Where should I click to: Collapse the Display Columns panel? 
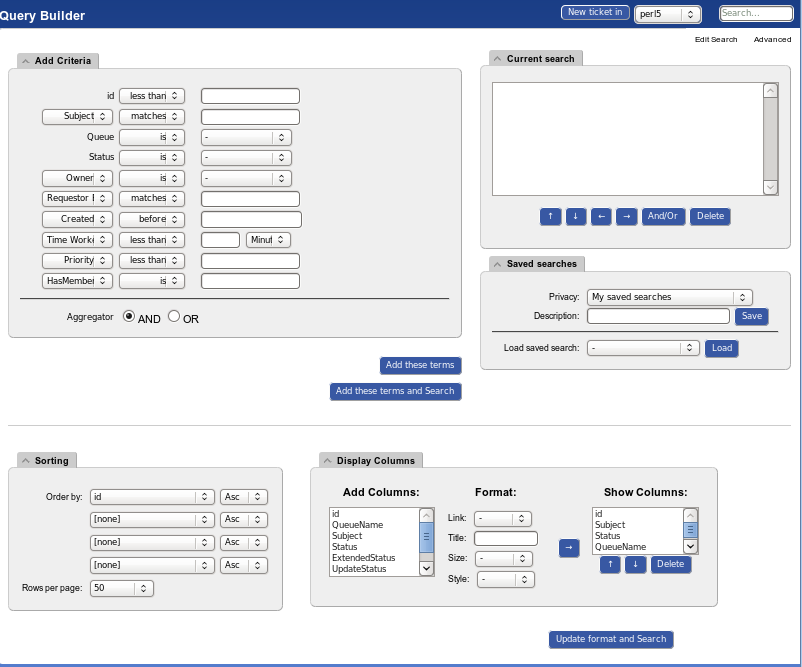pos(327,461)
